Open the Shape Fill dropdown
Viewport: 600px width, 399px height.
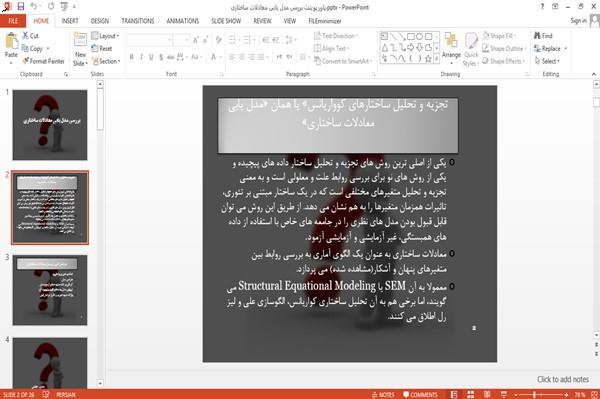(499, 36)
